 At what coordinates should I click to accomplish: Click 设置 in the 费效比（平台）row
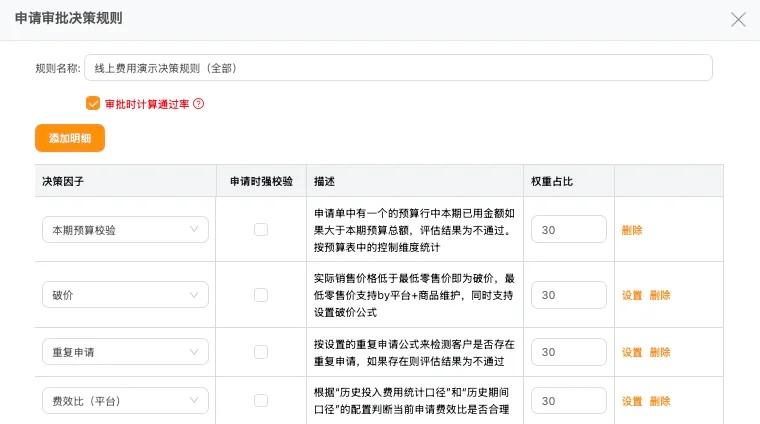click(632, 401)
